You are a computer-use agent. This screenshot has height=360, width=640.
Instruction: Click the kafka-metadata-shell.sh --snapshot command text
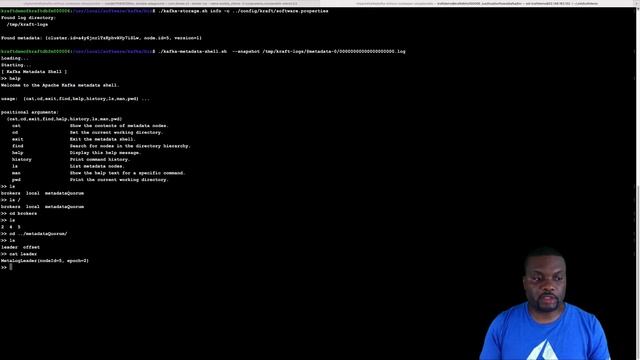(x=282, y=51)
